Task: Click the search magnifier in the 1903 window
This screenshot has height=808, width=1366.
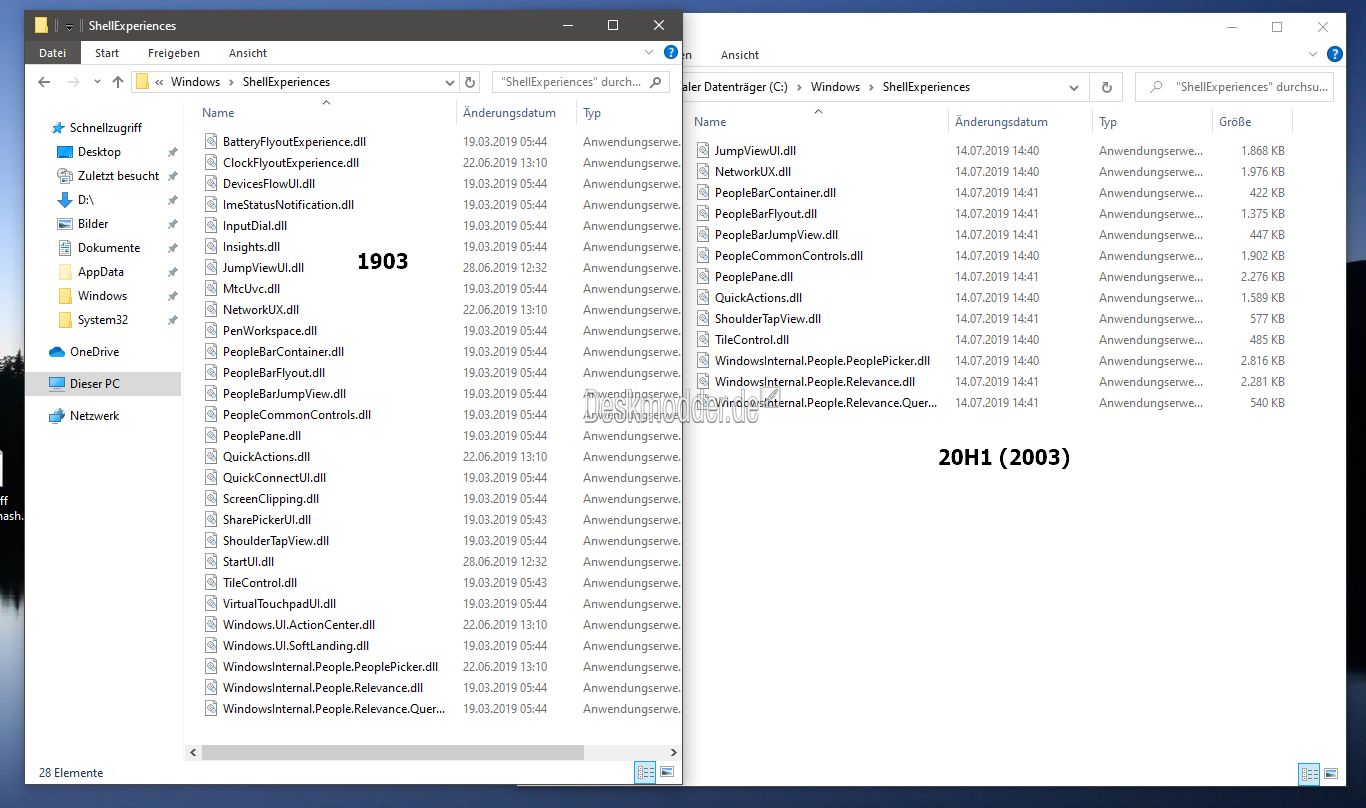Action: tap(656, 82)
